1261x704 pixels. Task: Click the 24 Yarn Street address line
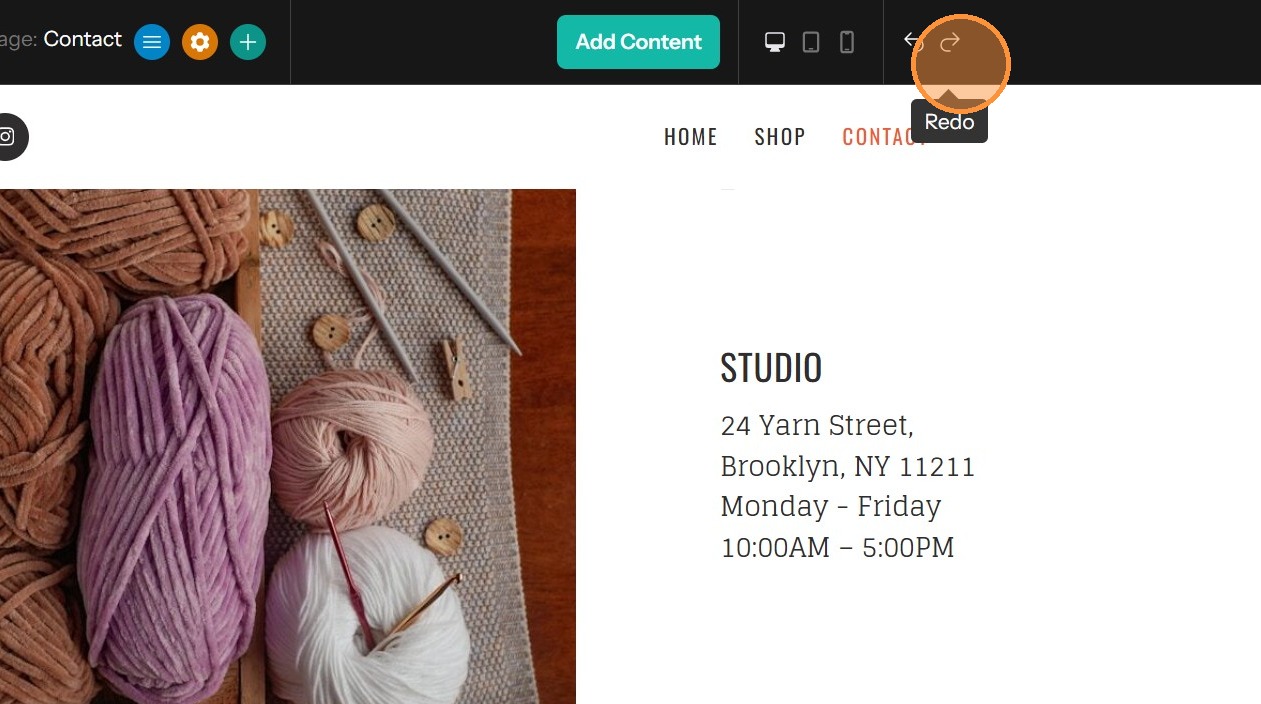pos(817,426)
